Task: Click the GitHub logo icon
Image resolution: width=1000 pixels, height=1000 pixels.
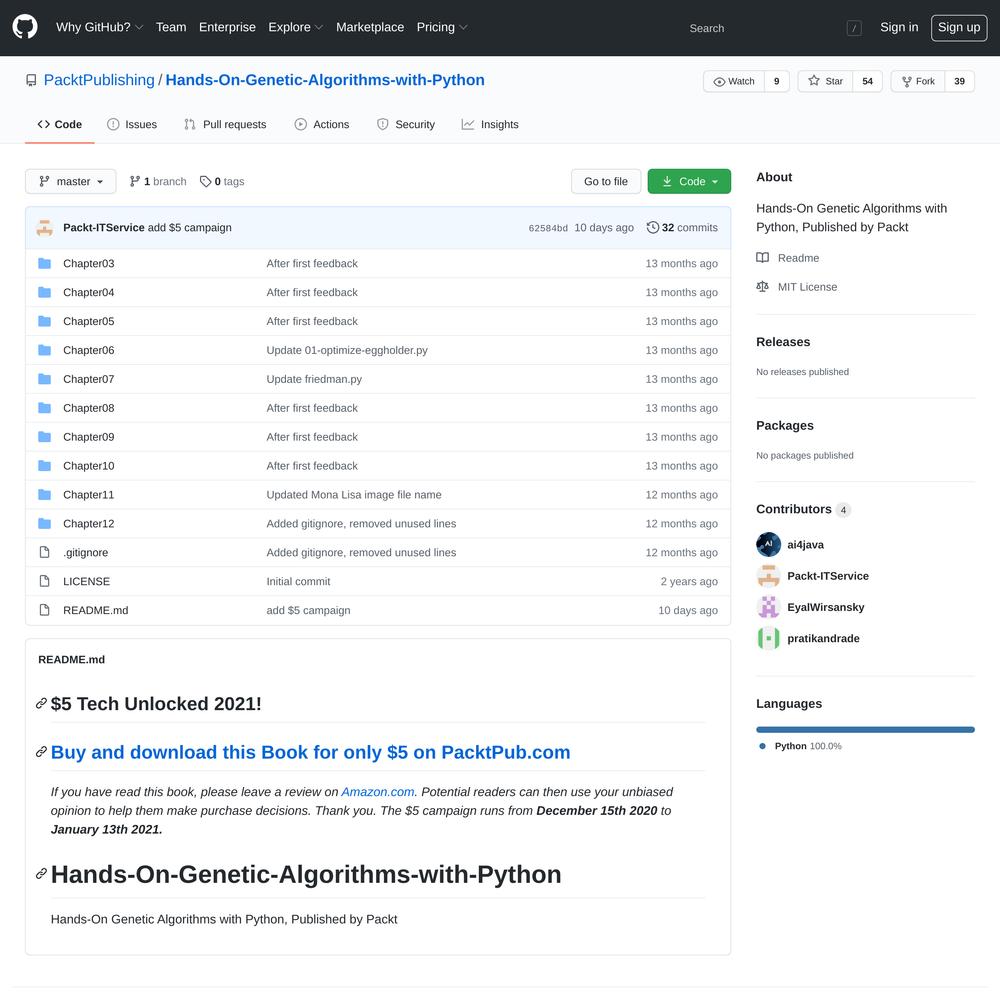Action: point(25,27)
